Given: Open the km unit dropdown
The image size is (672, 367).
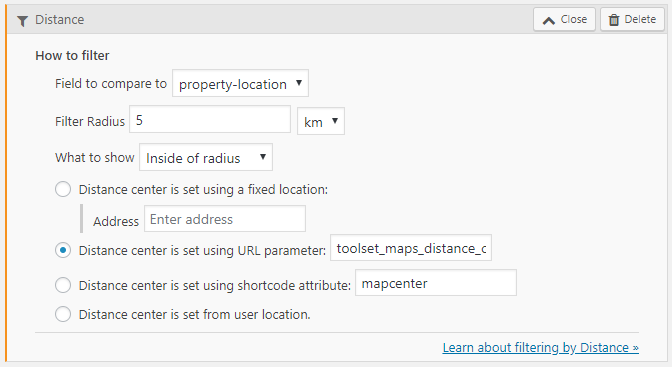Looking at the screenshot, I should 321,121.
